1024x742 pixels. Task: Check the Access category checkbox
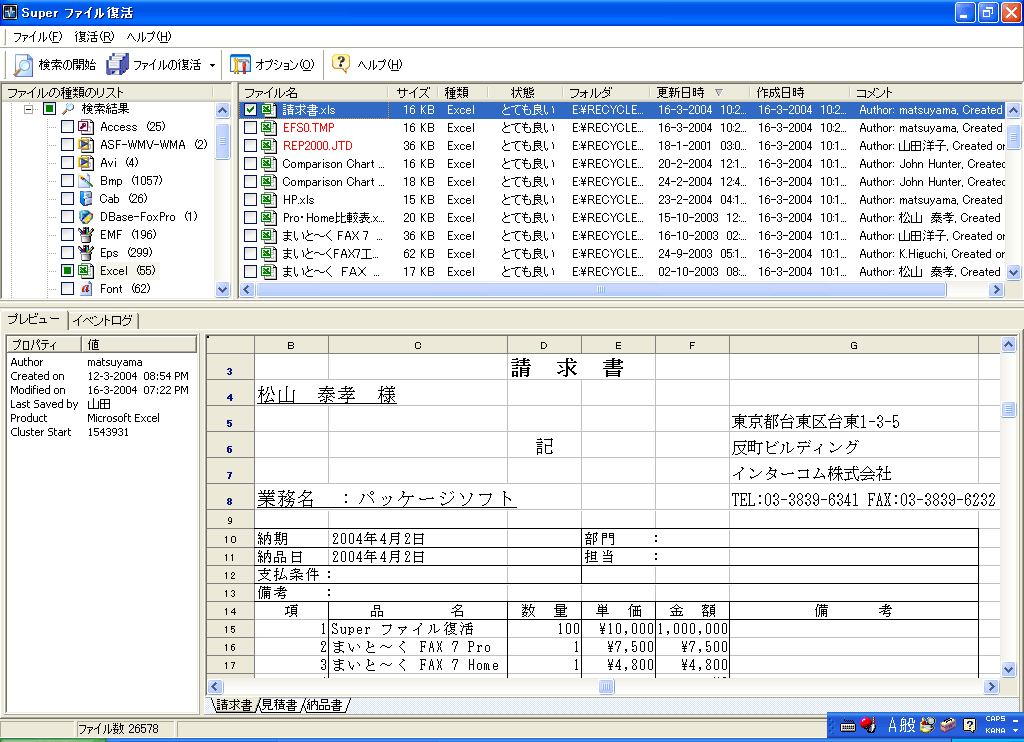pyautogui.click(x=67, y=127)
